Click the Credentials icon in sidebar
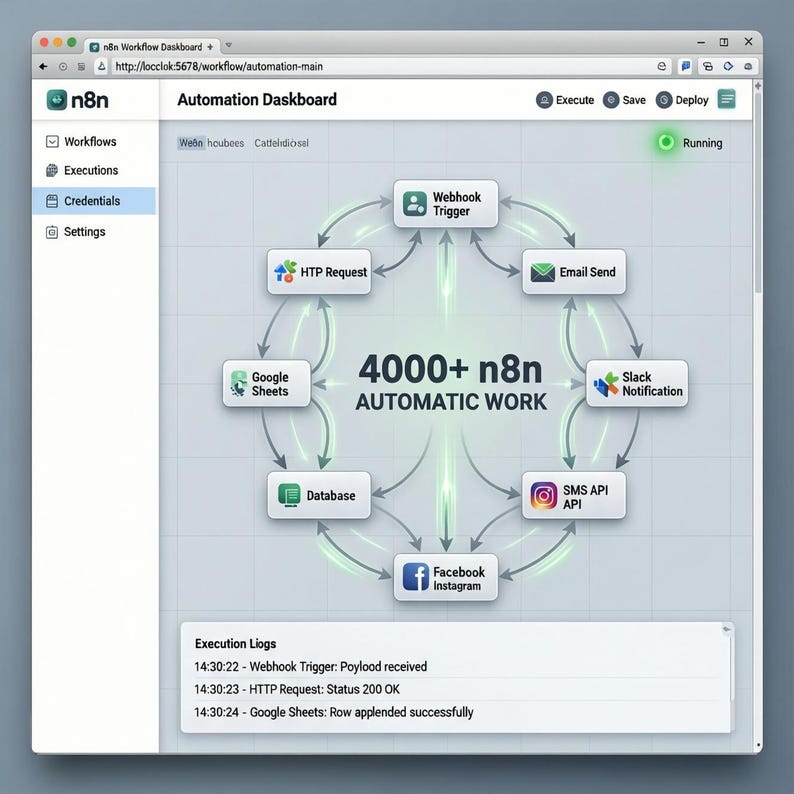794x794 pixels. click(x=52, y=201)
